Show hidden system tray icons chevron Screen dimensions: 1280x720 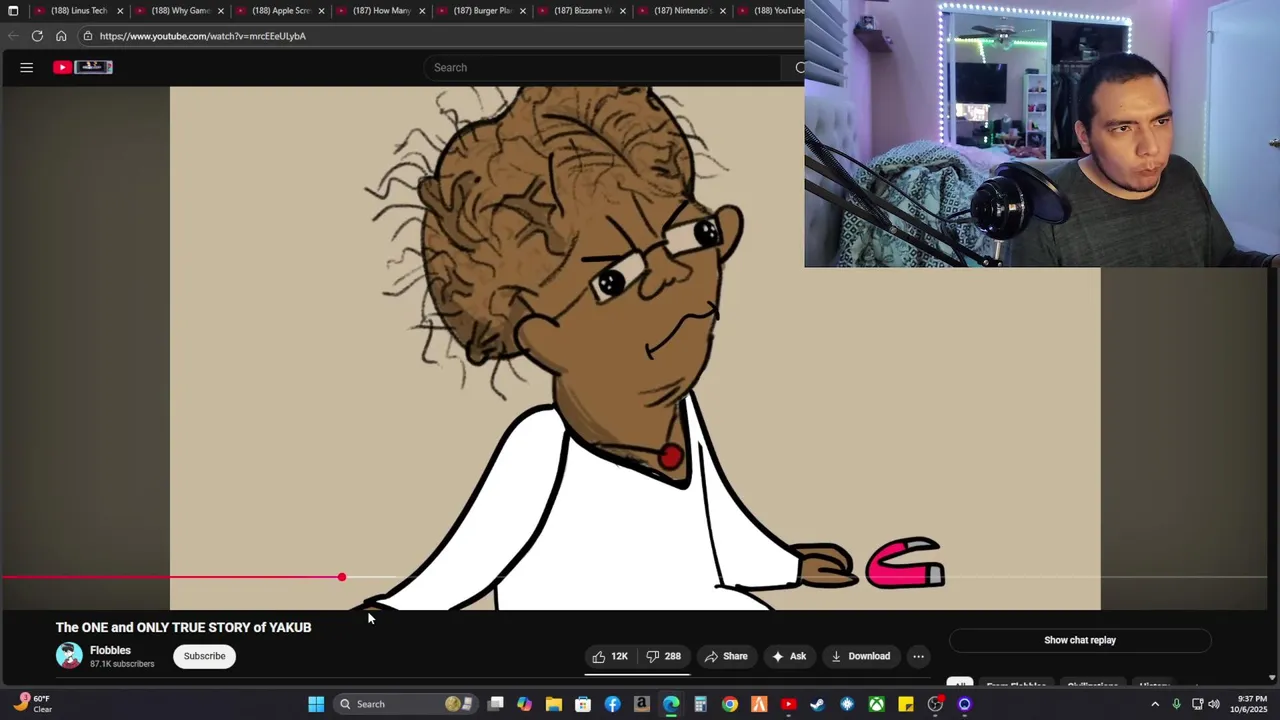1155,704
